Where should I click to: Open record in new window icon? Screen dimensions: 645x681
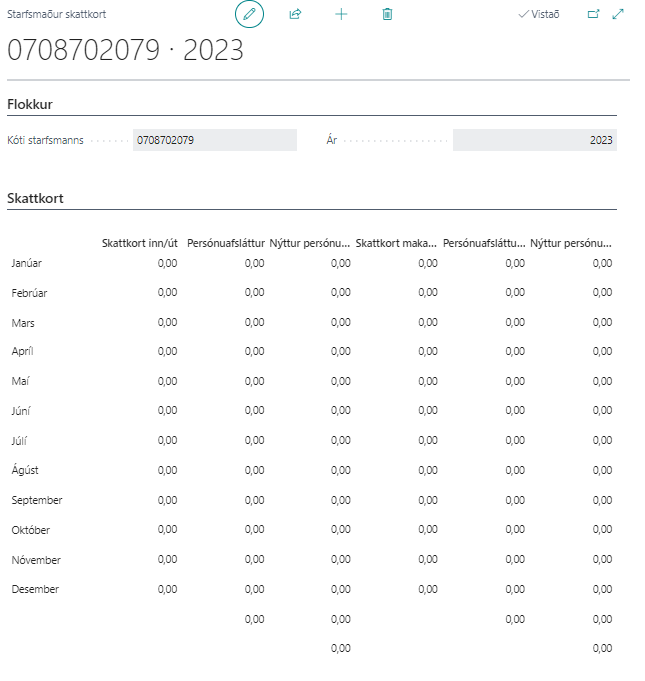coord(593,15)
